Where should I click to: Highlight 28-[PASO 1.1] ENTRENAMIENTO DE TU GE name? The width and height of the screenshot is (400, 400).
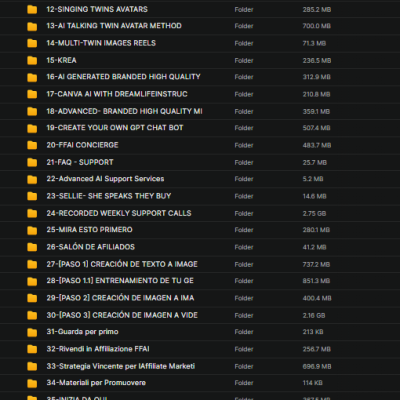point(120,281)
